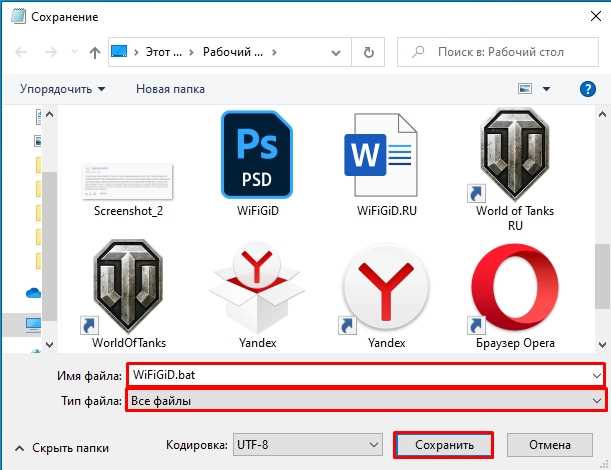Select the World of Tanks RU shortcut

point(514,155)
